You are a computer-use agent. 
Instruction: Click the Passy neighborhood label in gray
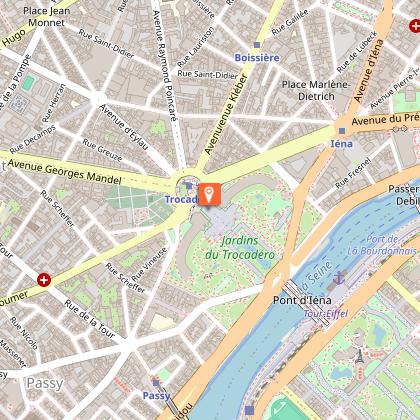(45, 383)
